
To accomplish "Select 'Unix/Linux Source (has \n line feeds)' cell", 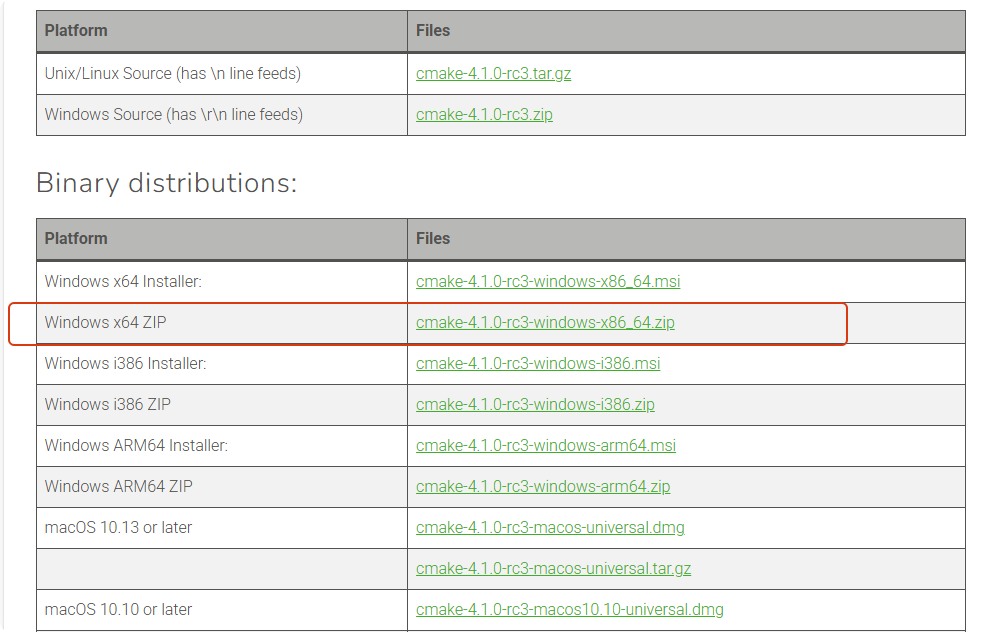I will (x=222, y=74).
